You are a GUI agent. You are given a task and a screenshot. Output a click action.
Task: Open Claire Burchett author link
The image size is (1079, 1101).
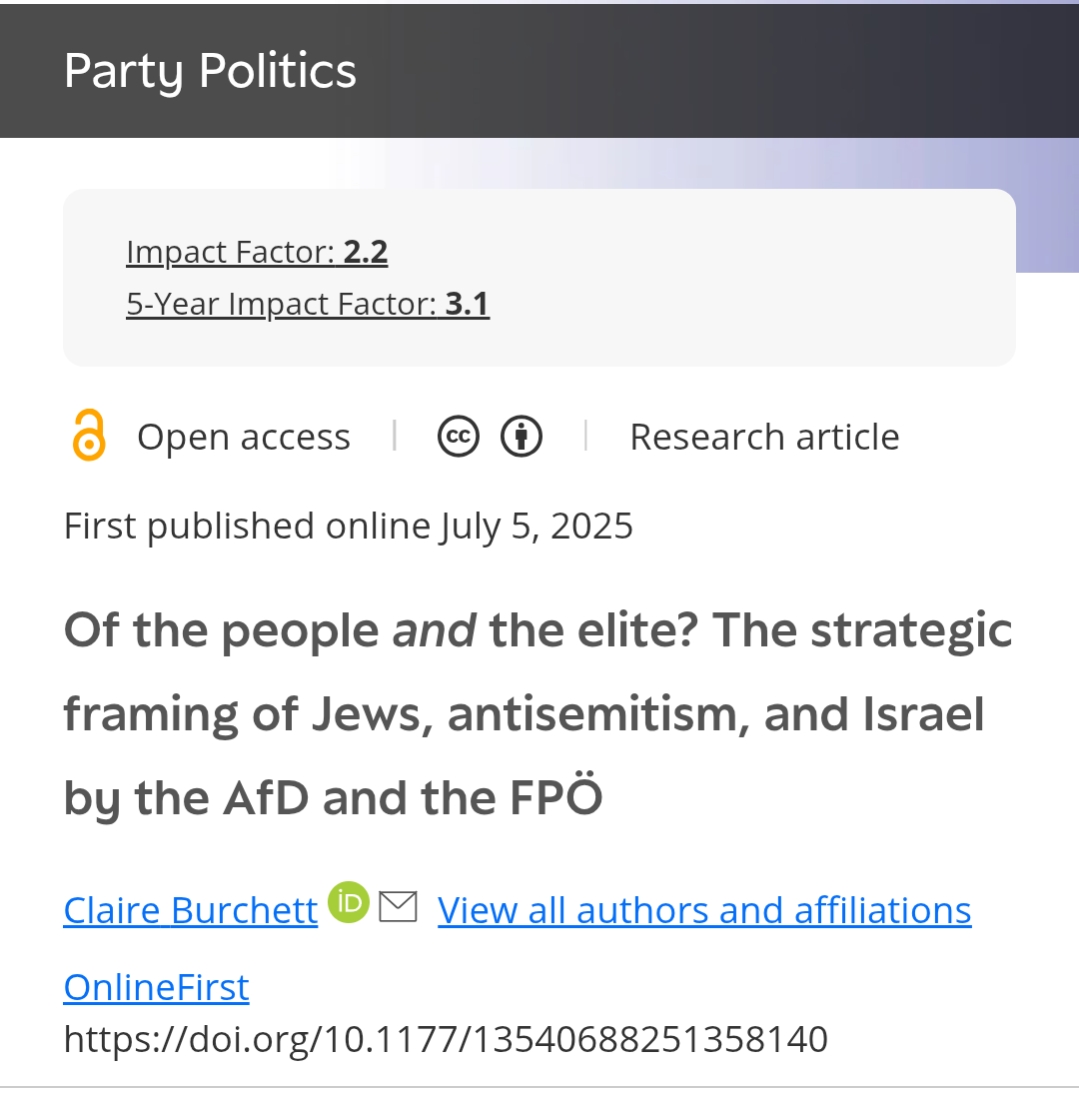pos(190,910)
